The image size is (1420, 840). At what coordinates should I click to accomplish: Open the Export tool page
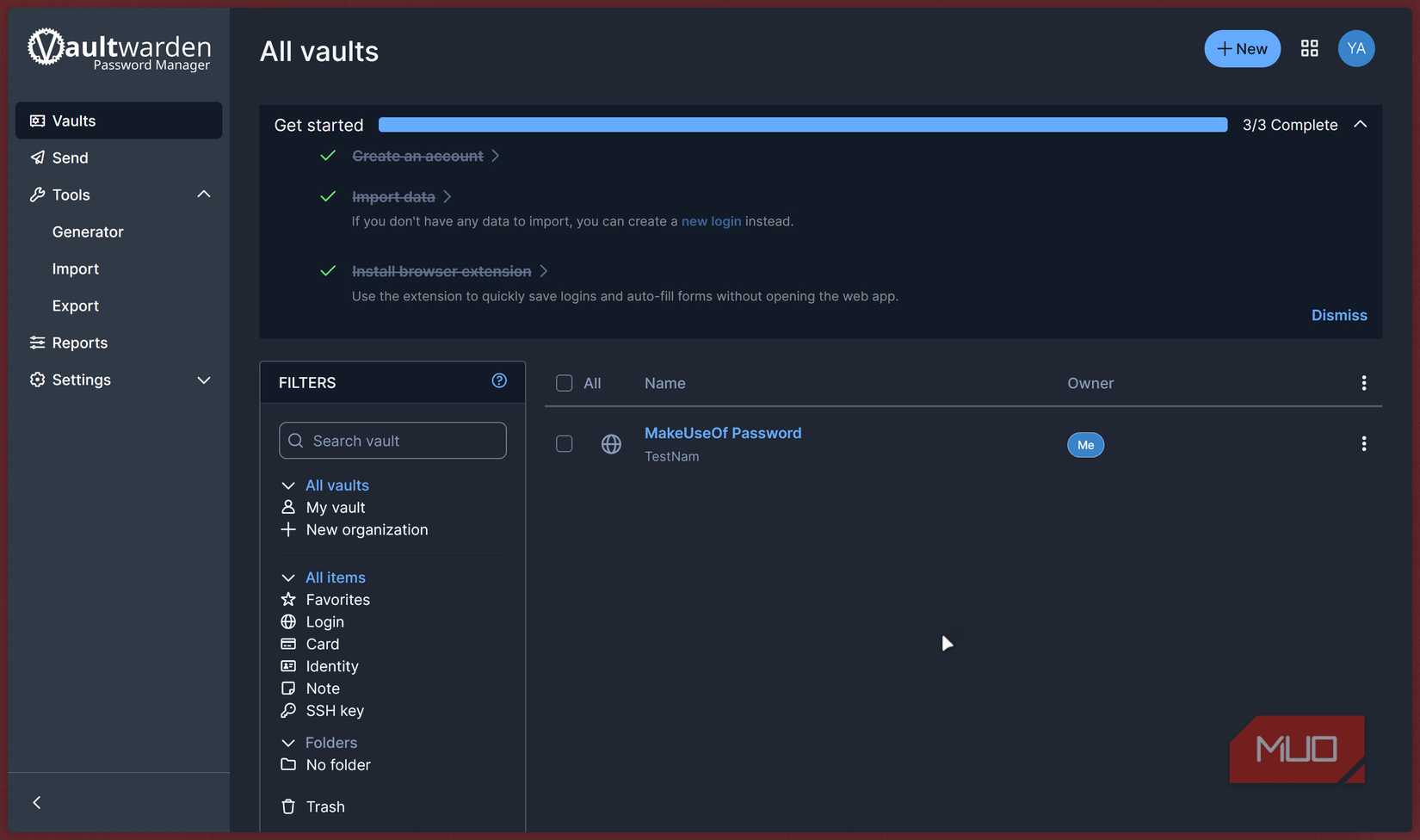pyautogui.click(x=76, y=306)
